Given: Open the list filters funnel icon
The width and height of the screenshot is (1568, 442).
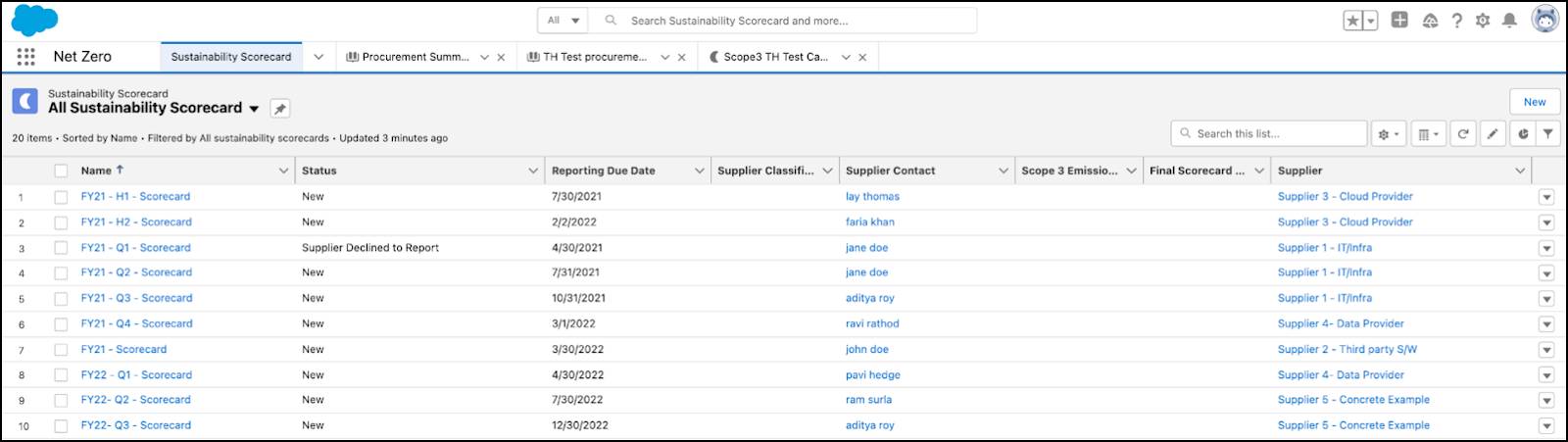Looking at the screenshot, I should (x=1548, y=134).
